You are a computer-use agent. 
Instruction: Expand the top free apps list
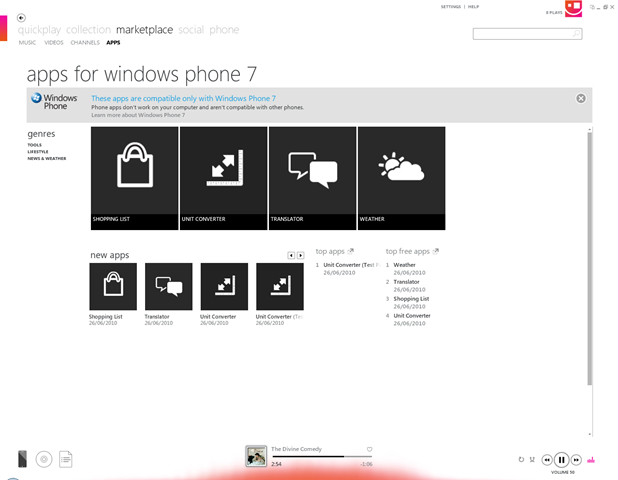click(436, 251)
